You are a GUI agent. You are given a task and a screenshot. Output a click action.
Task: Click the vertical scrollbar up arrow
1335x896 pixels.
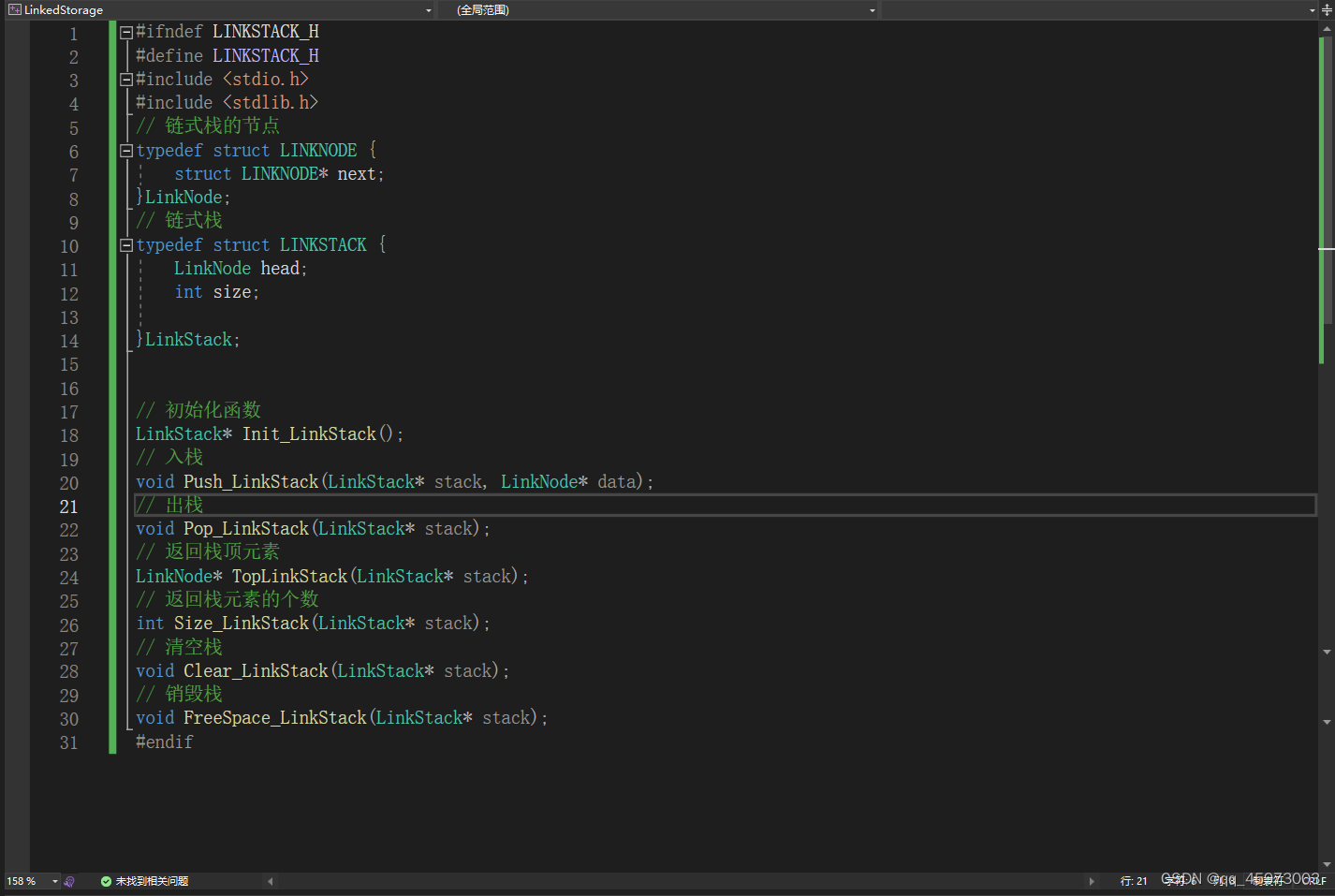coord(1327,28)
